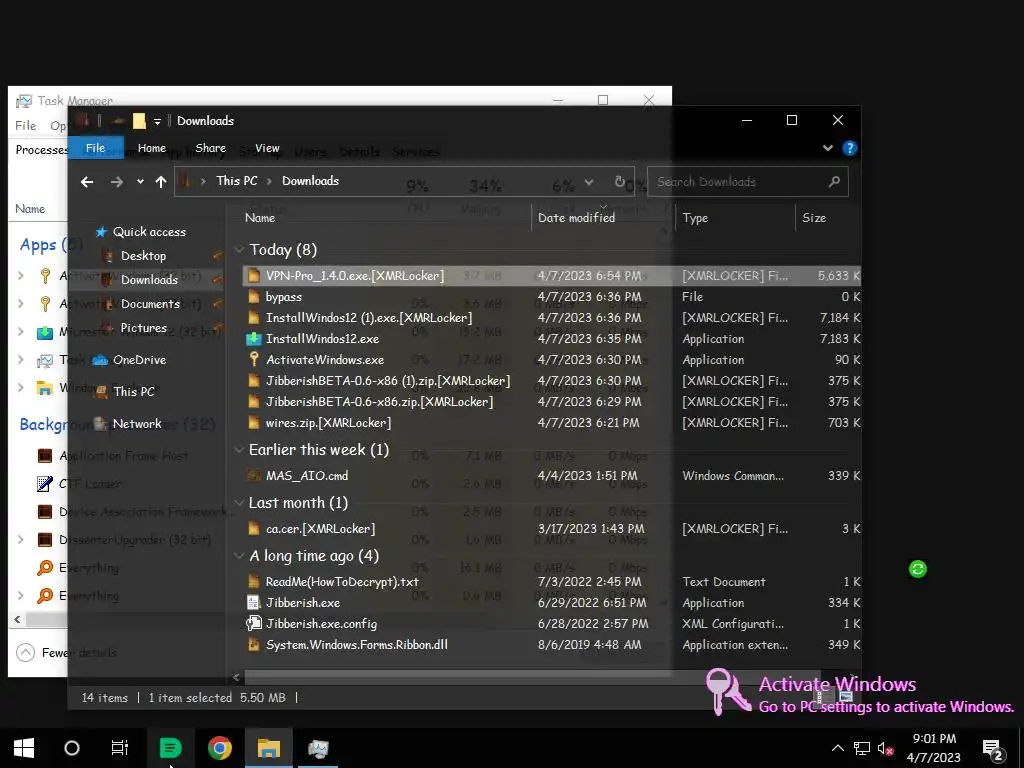Open the notification action center
Screen dimensions: 1024x768
pyautogui.click(x=993, y=749)
